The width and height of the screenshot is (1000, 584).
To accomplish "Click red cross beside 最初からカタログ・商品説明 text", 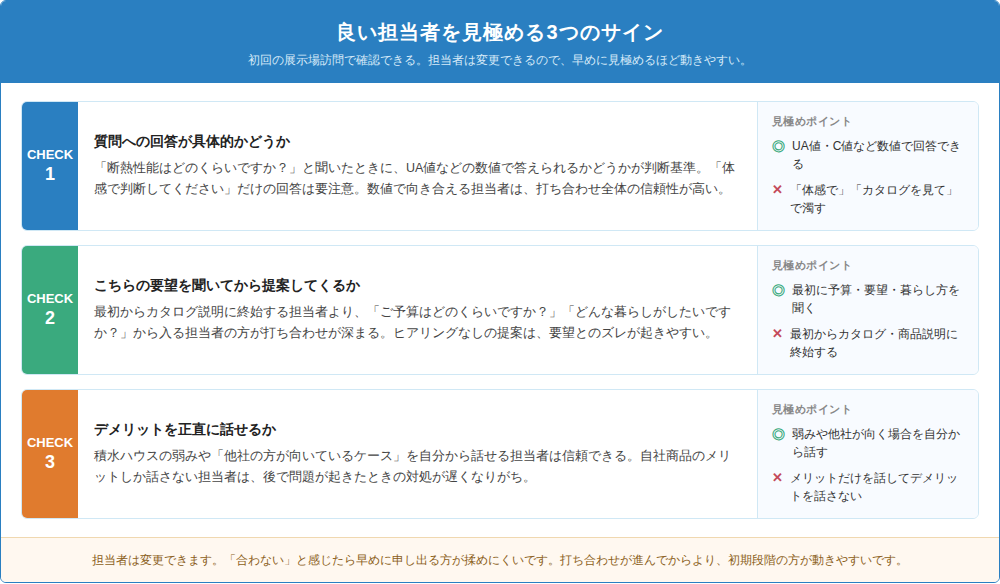I will (x=777, y=333).
